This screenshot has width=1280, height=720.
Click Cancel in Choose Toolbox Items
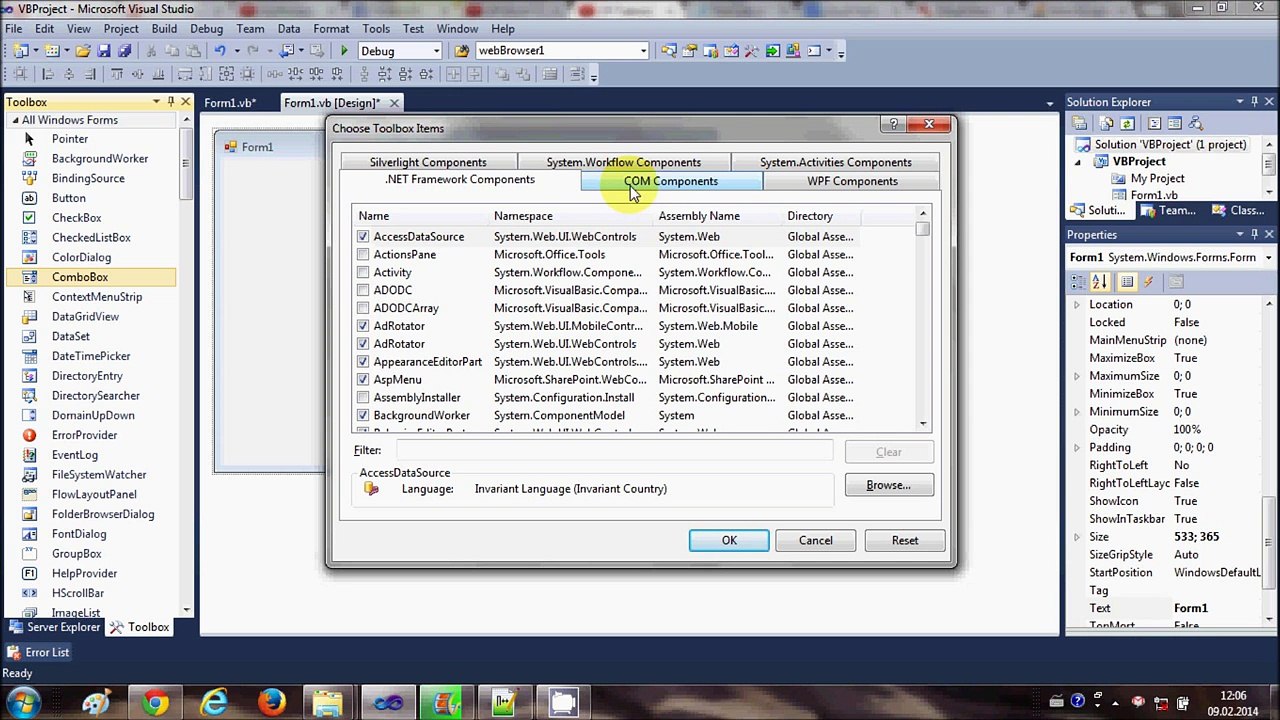click(815, 541)
